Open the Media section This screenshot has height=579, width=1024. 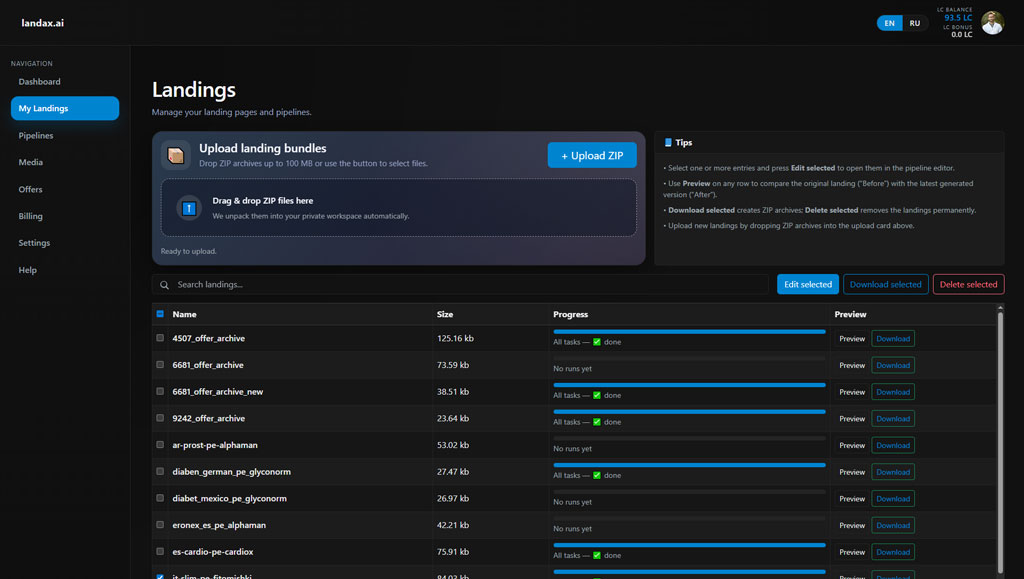click(x=31, y=162)
